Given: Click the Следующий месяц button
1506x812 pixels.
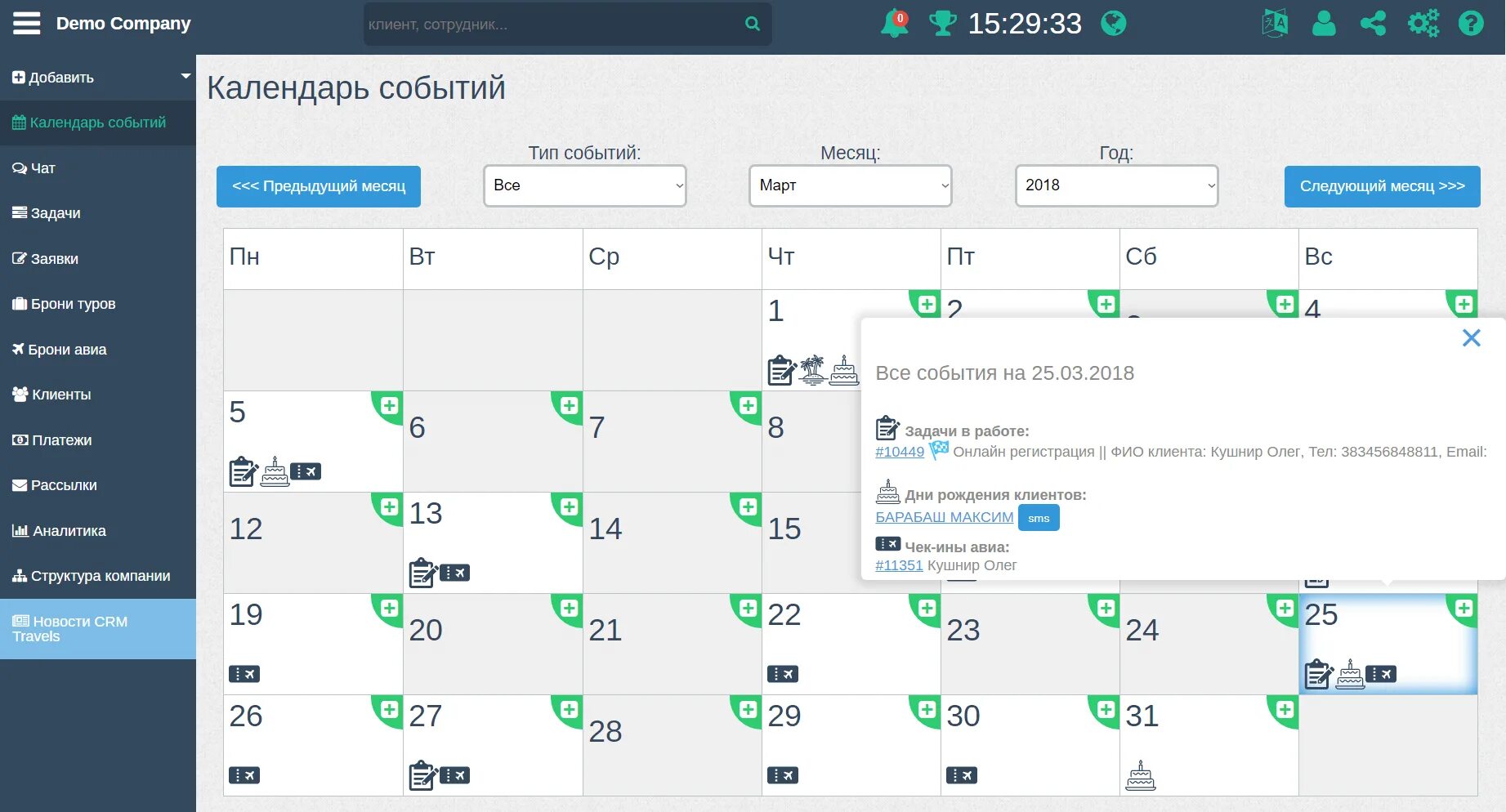Looking at the screenshot, I should pyautogui.click(x=1381, y=186).
